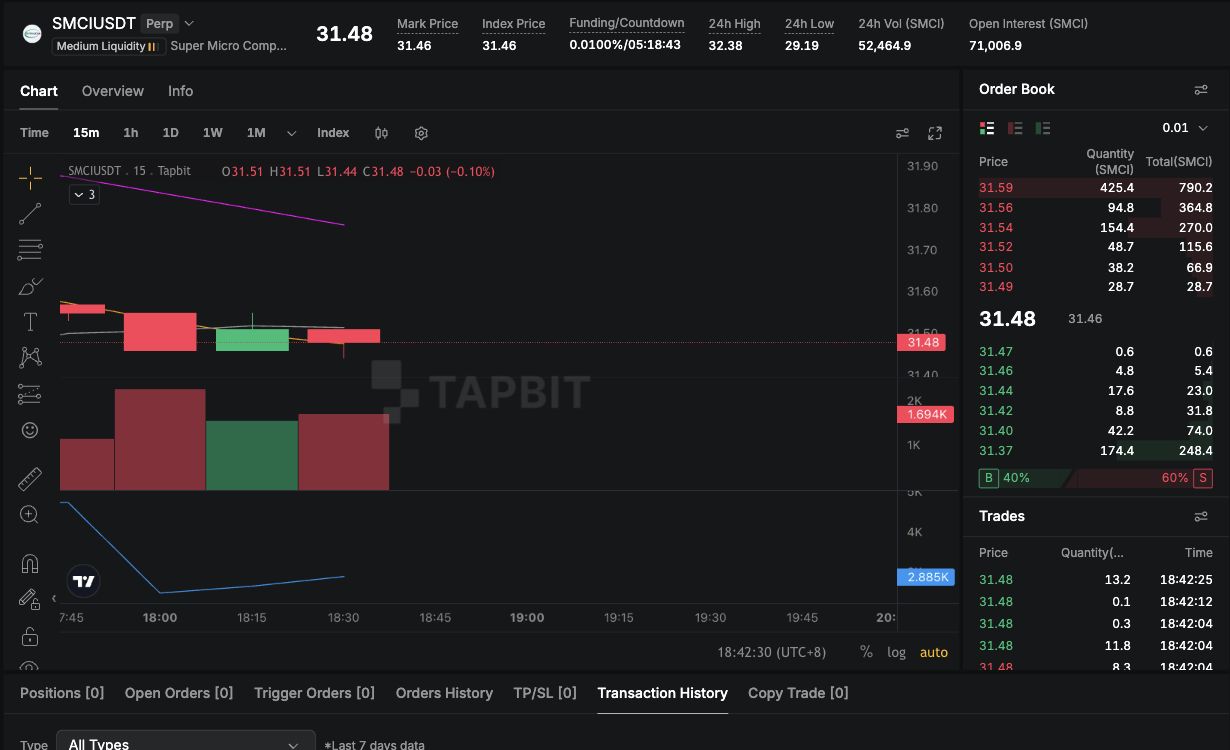Open SMCIUSDT trading pair selector dropdown
This screenshot has height=750, width=1230.
190,23
